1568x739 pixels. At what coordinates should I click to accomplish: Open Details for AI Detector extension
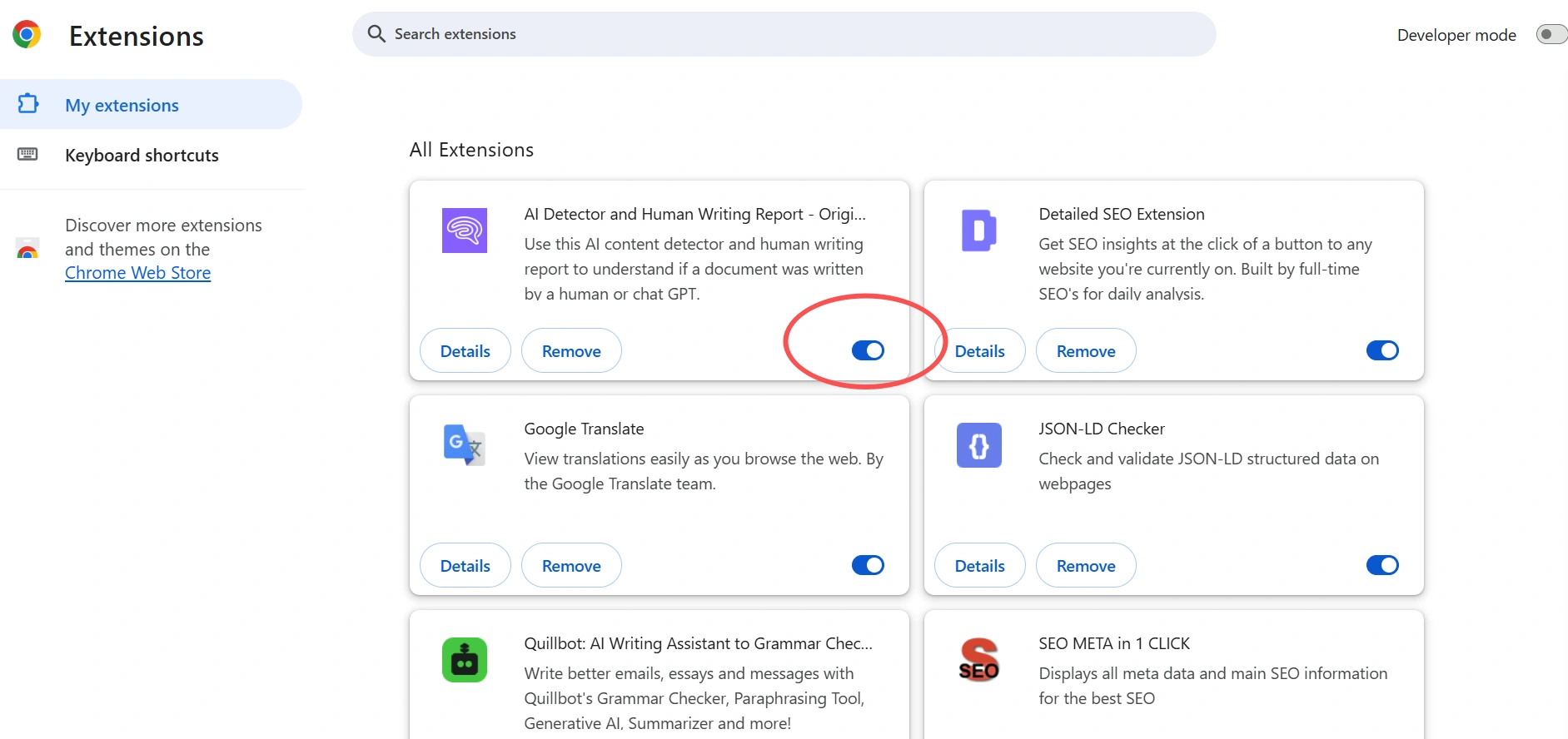[x=465, y=350]
